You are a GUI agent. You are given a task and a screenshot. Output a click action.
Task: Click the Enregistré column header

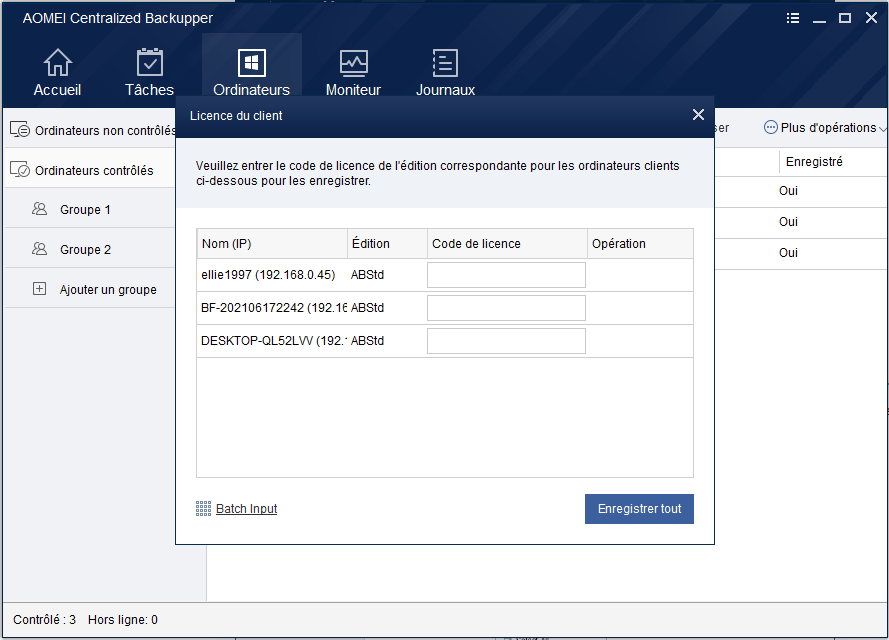814,162
